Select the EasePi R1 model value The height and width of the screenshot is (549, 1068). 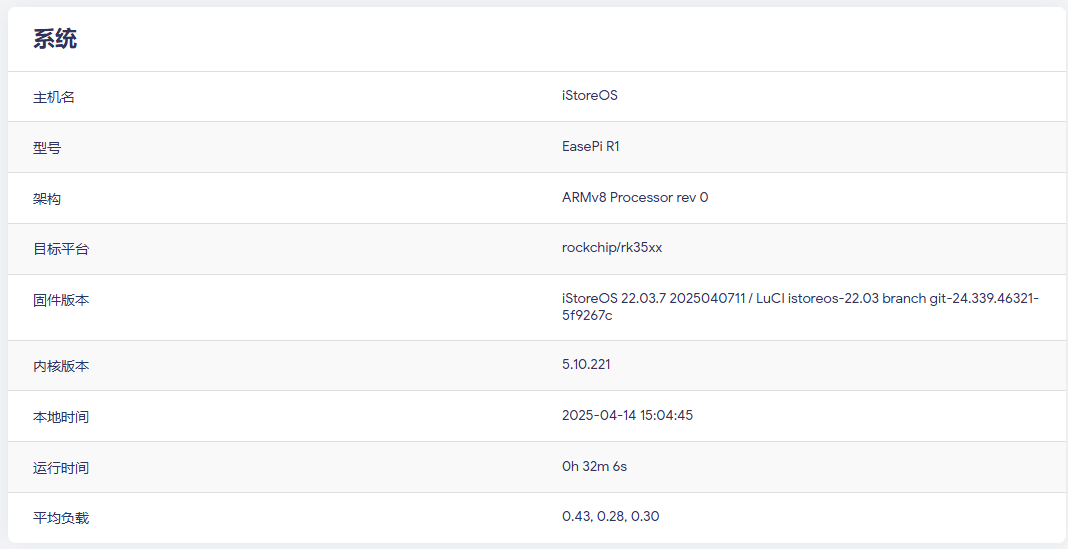[591, 147]
